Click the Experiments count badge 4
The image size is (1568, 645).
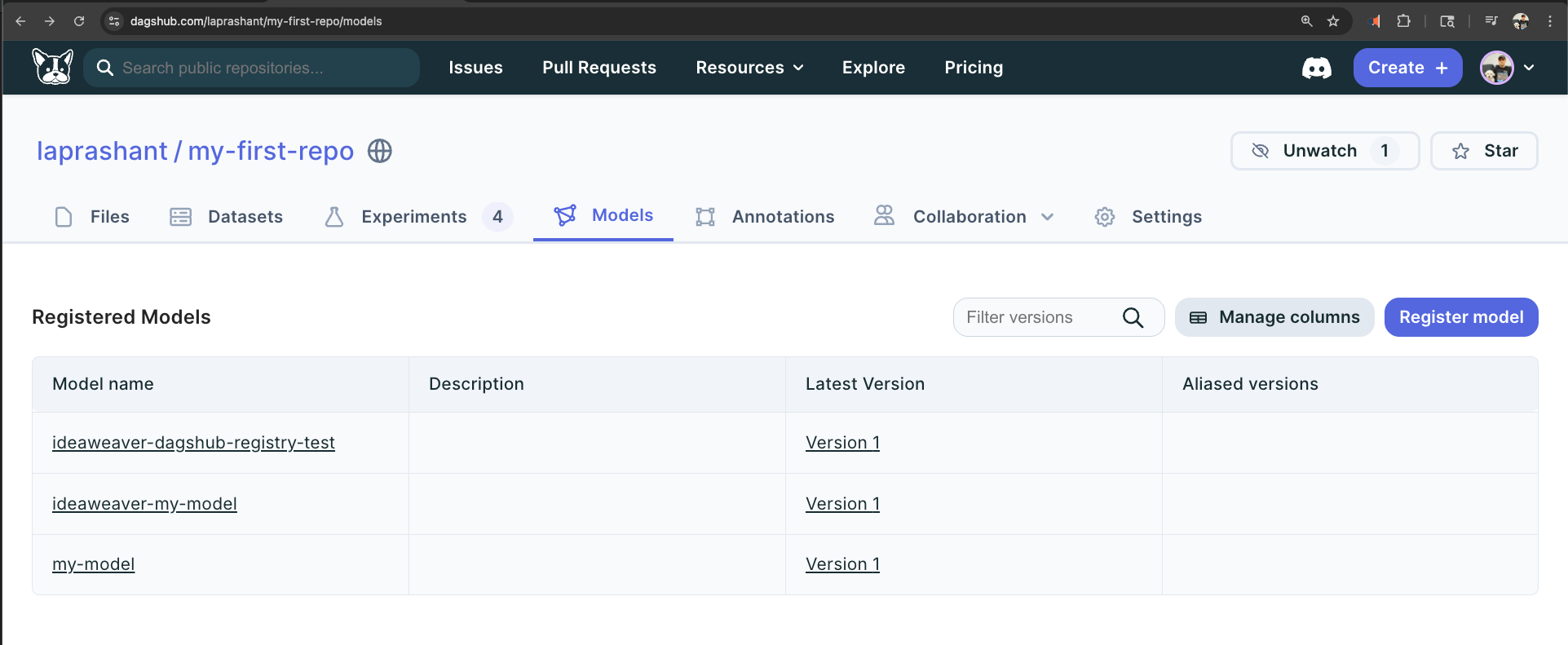(x=497, y=217)
